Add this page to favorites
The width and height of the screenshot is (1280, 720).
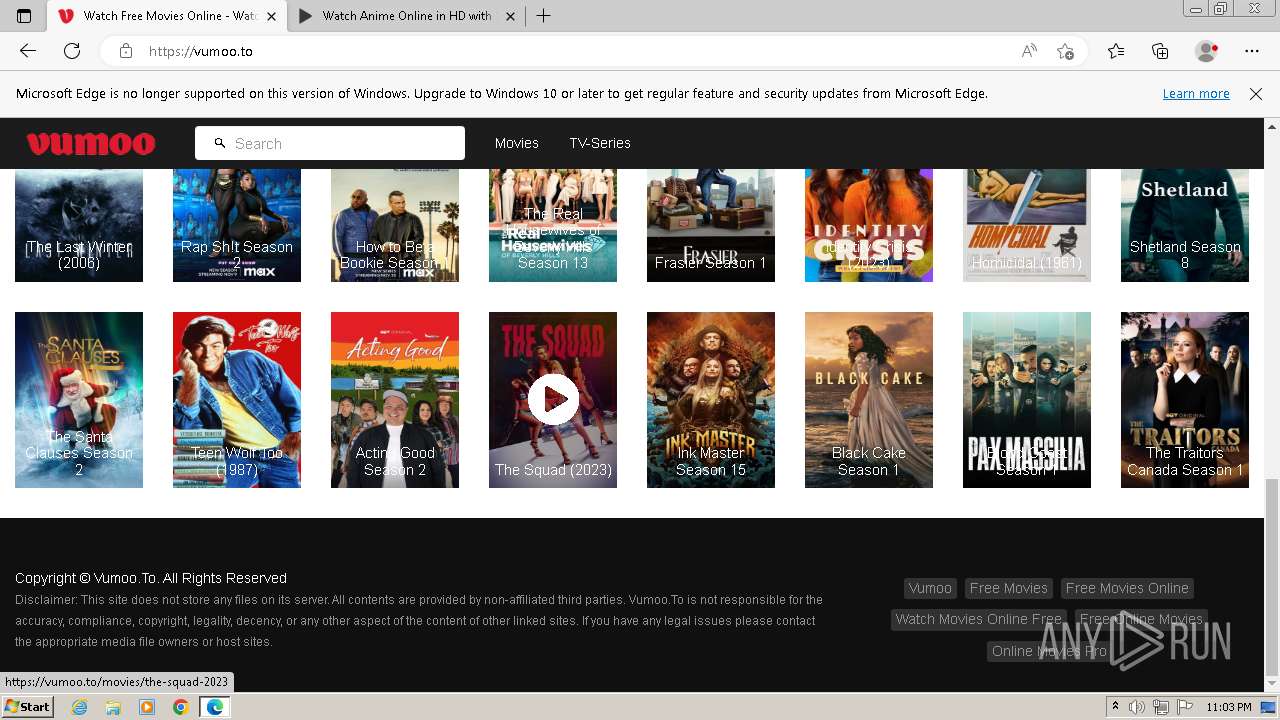click(x=1065, y=51)
